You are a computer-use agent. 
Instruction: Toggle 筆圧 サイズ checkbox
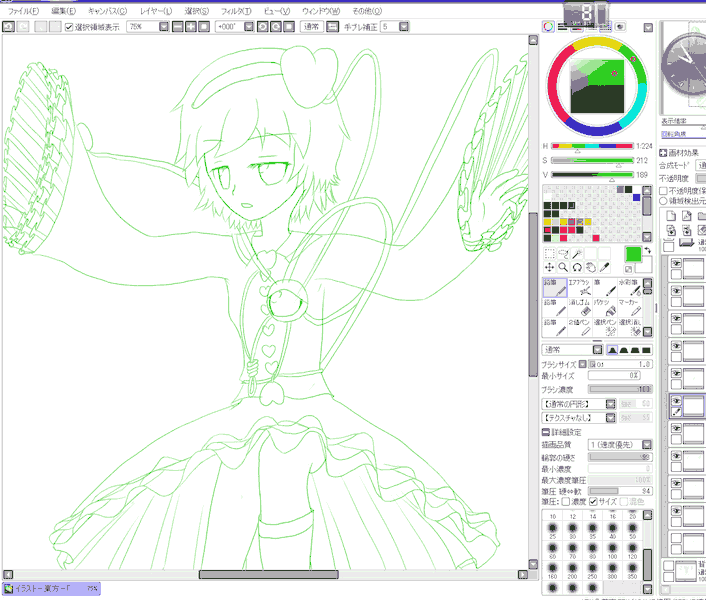coord(593,501)
